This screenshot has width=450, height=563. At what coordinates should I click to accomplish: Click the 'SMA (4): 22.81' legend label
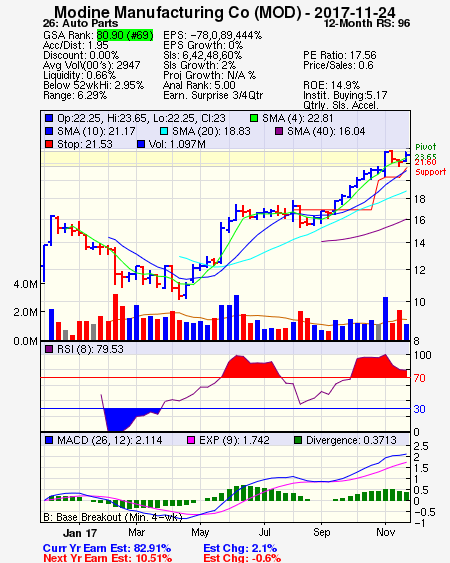298,118
